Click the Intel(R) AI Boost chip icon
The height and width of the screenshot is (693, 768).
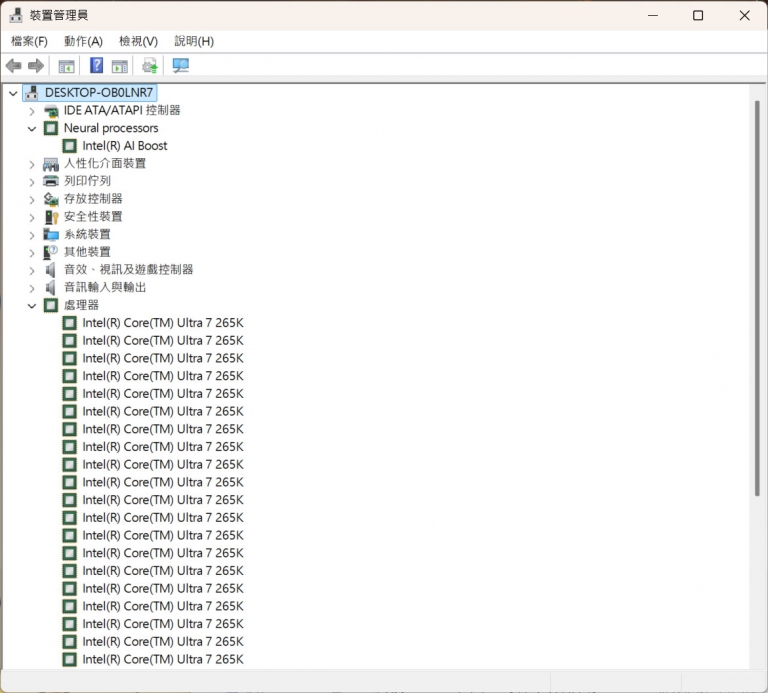(70, 146)
